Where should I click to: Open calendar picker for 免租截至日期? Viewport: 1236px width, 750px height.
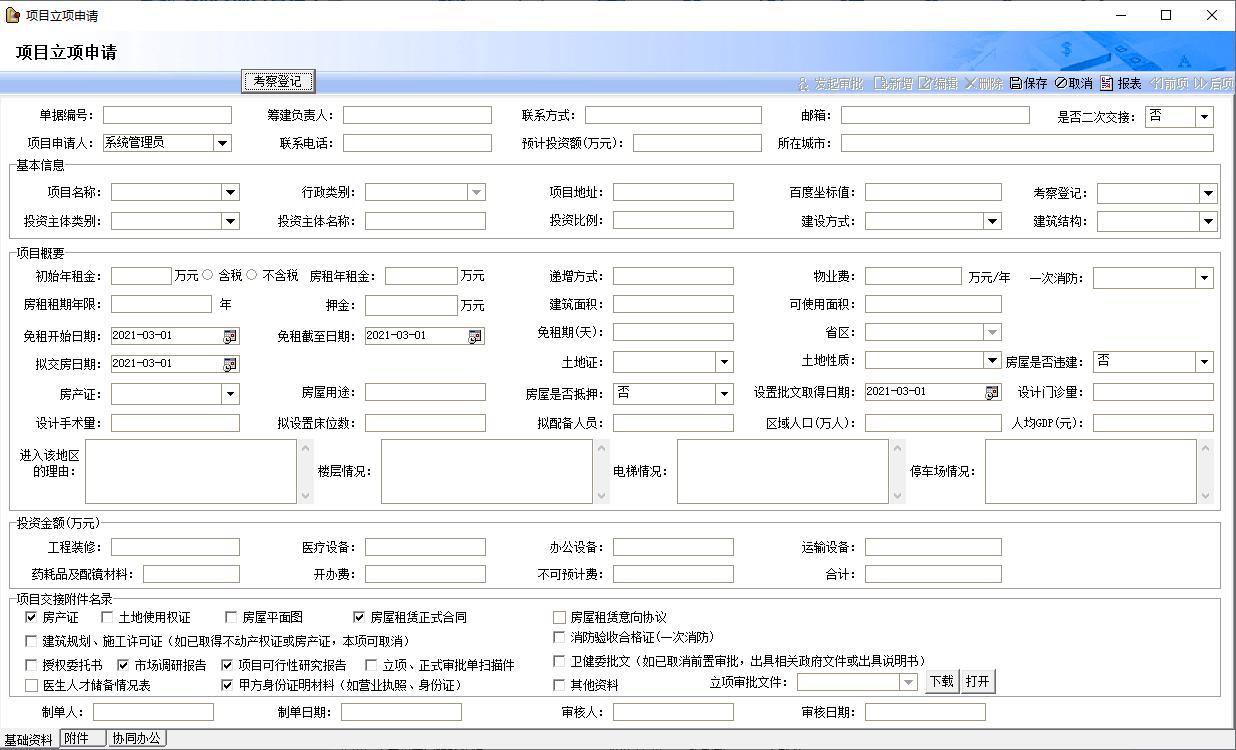[x=475, y=336]
